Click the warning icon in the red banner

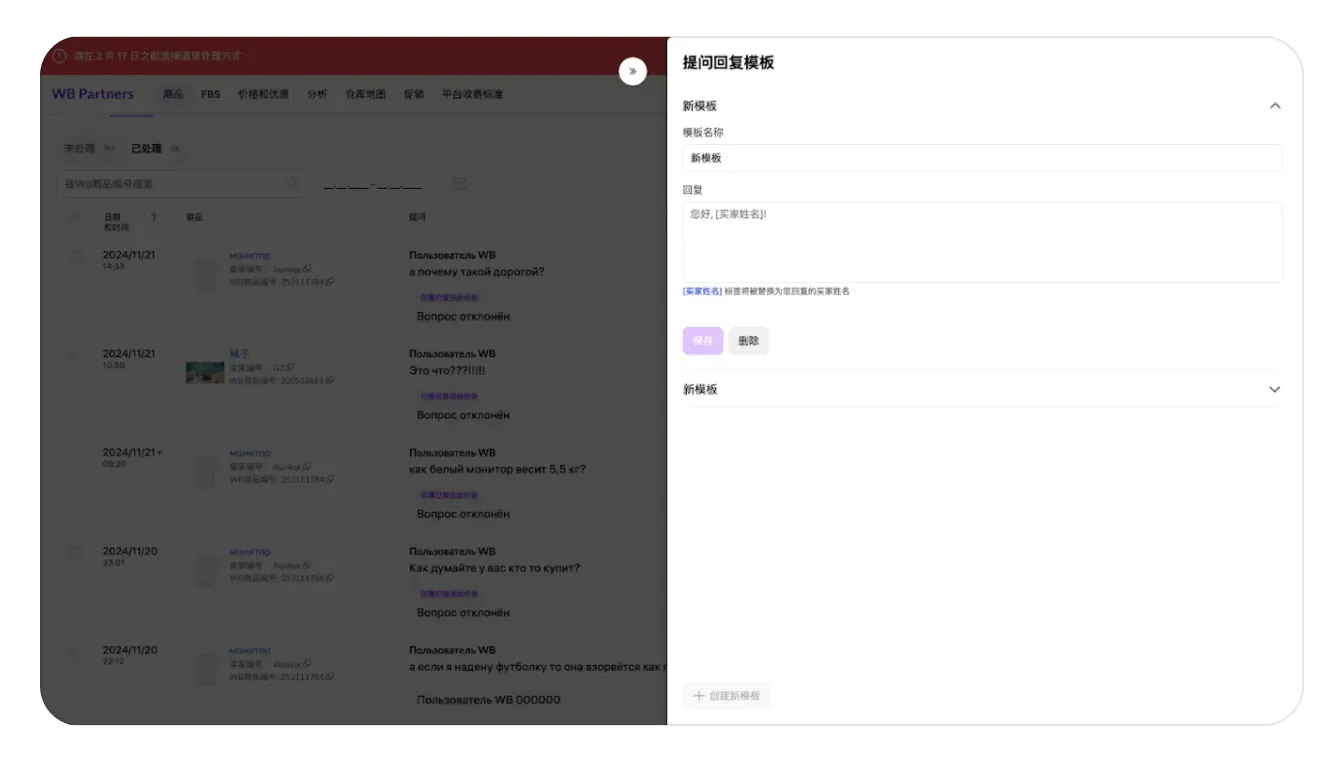point(59,56)
